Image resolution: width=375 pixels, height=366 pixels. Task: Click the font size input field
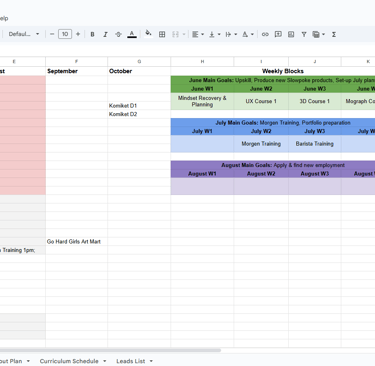coord(65,34)
